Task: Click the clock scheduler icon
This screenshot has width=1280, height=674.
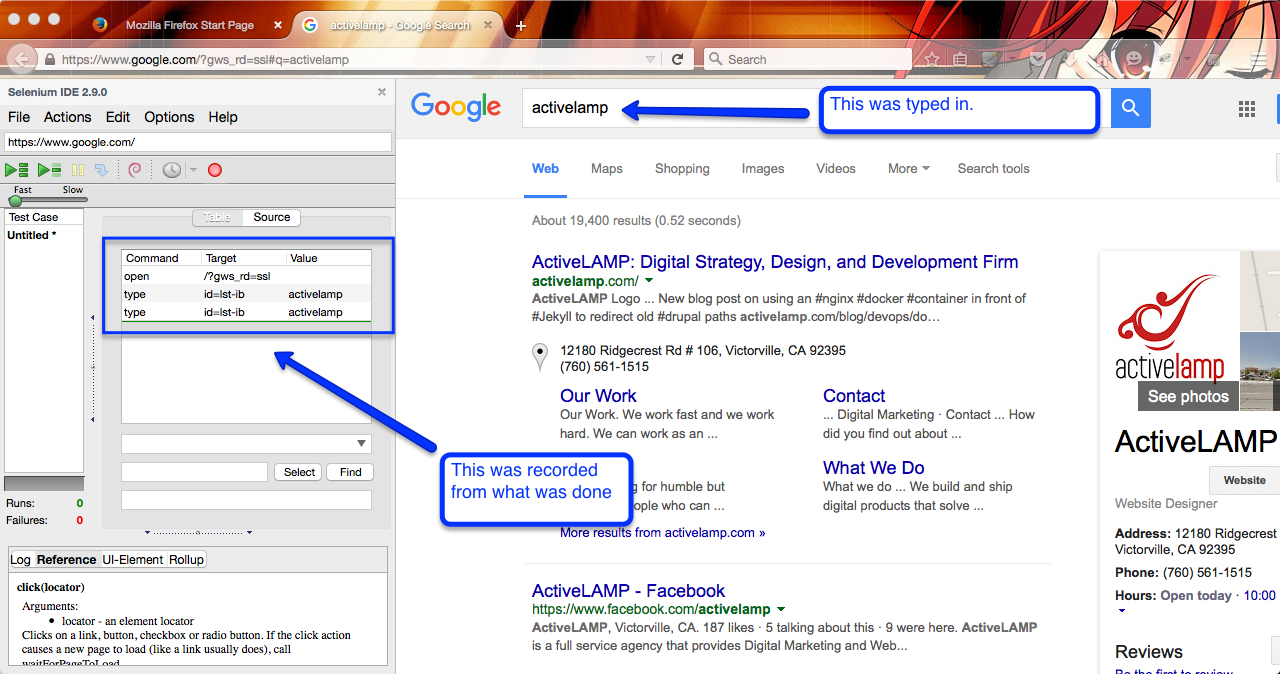Action: pos(172,171)
